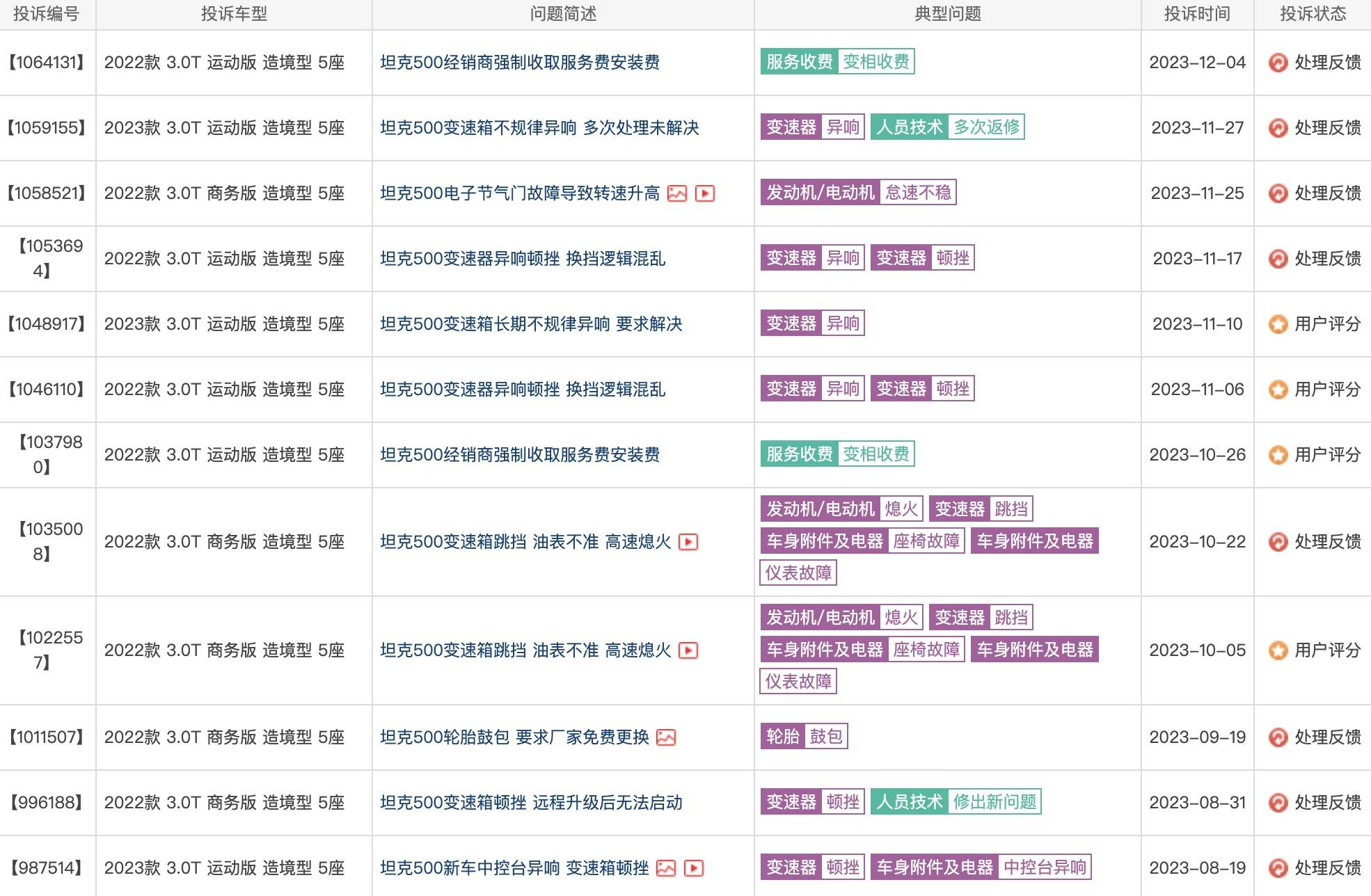Image resolution: width=1371 pixels, height=896 pixels.
Task: Select complaint number 【1064131】
Action: [46, 63]
